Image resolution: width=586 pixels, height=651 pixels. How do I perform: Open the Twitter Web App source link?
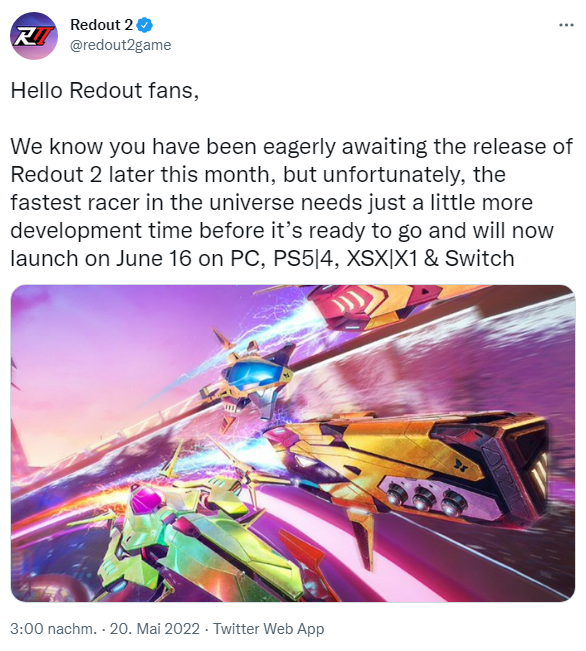coord(268,629)
